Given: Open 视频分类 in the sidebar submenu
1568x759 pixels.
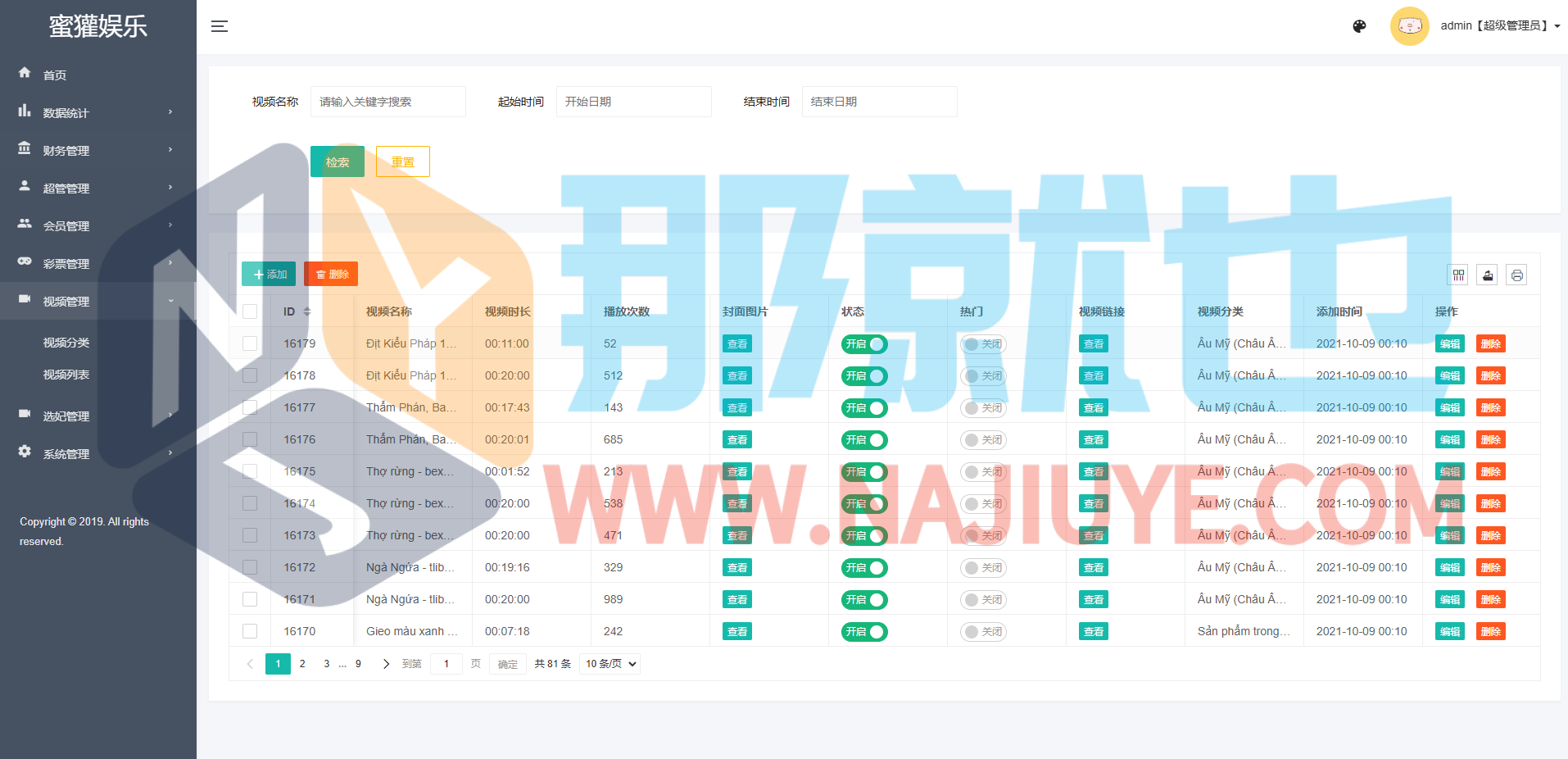Looking at the screenshot, I should 66,343.
